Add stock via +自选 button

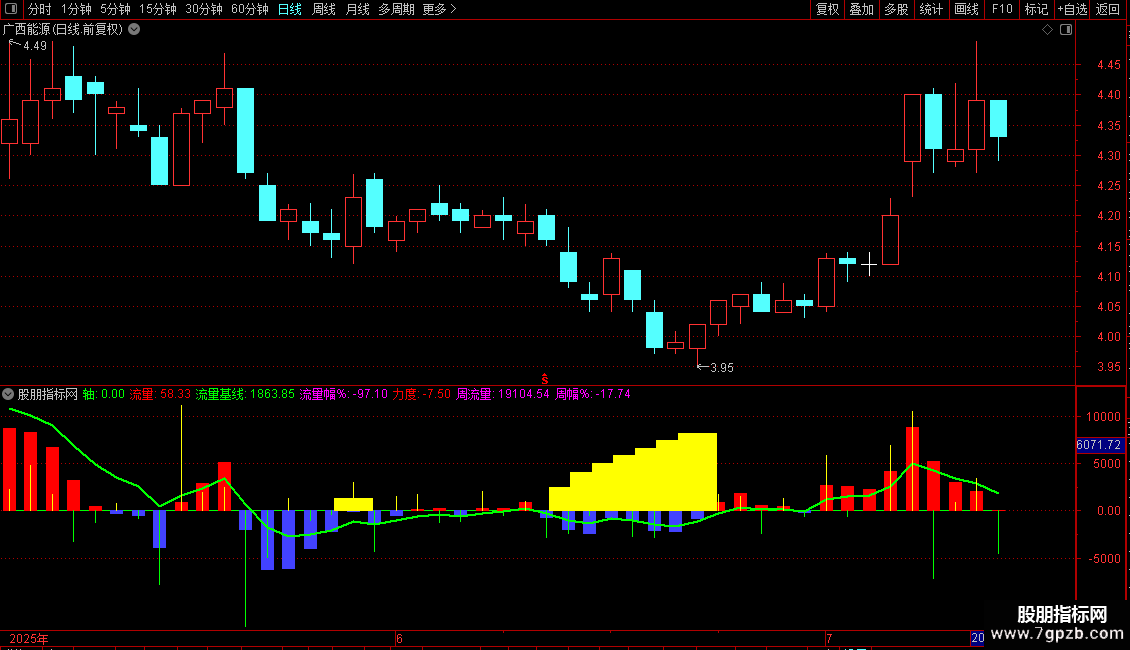click(x=1072, y=9)
